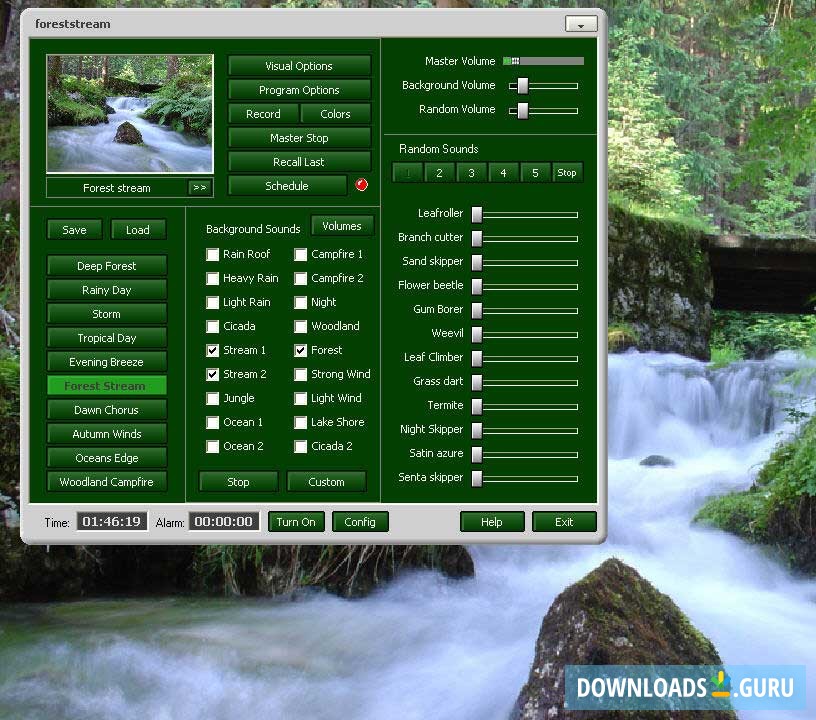816x720 pixels.
Task: Open the Colors settings
Action: coord(335,114)
